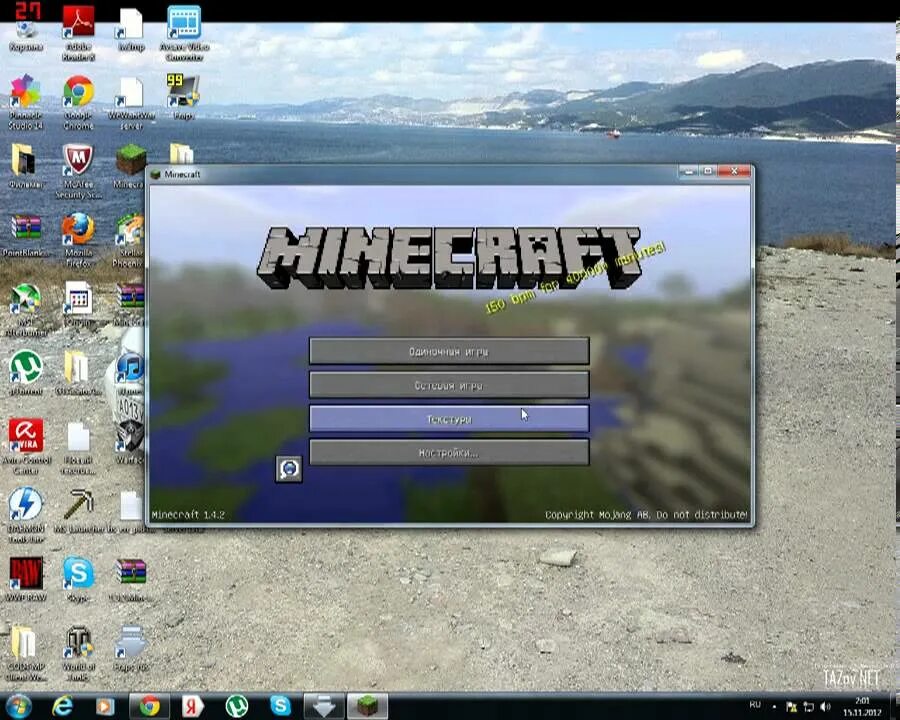Open the WeWantWar server file icon

(131, 102)
